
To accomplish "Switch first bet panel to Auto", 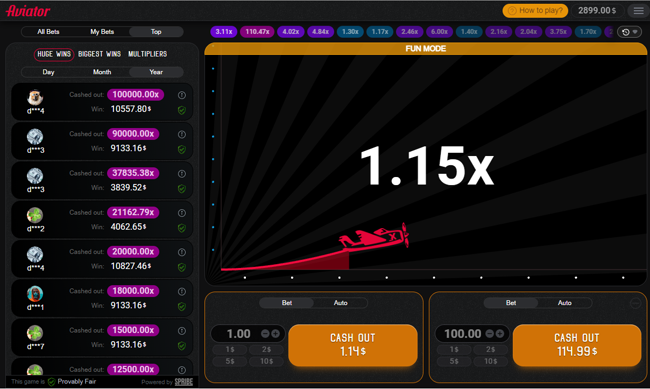I will (340, 303).
